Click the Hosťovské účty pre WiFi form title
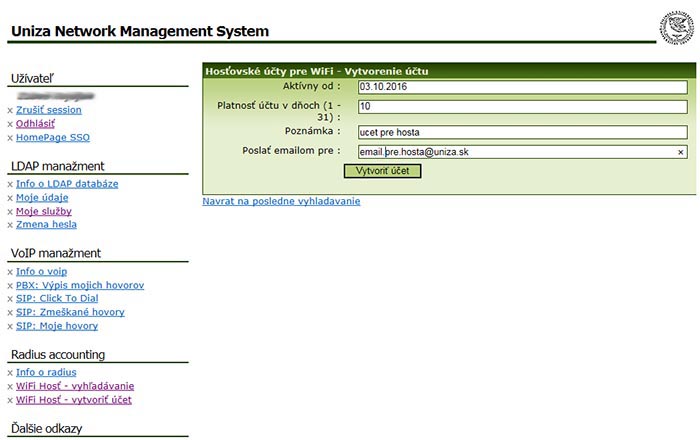 coord(317,71)
